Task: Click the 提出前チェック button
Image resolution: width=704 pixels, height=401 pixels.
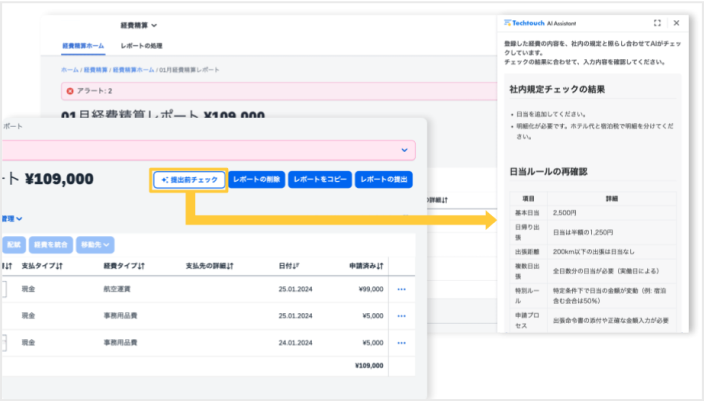Action: point(189,180)
